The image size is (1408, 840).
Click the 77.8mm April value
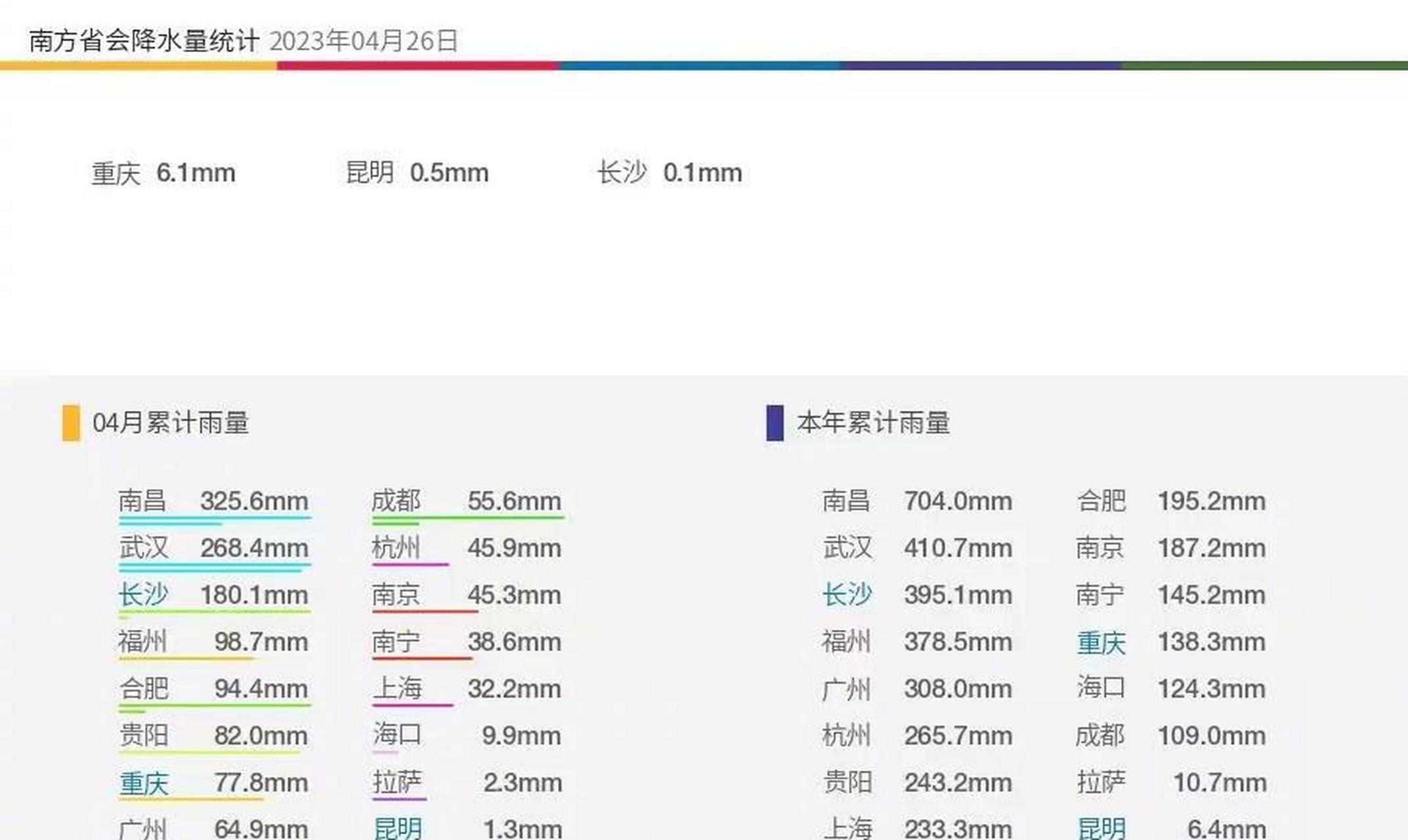click(x=261, y=783)
